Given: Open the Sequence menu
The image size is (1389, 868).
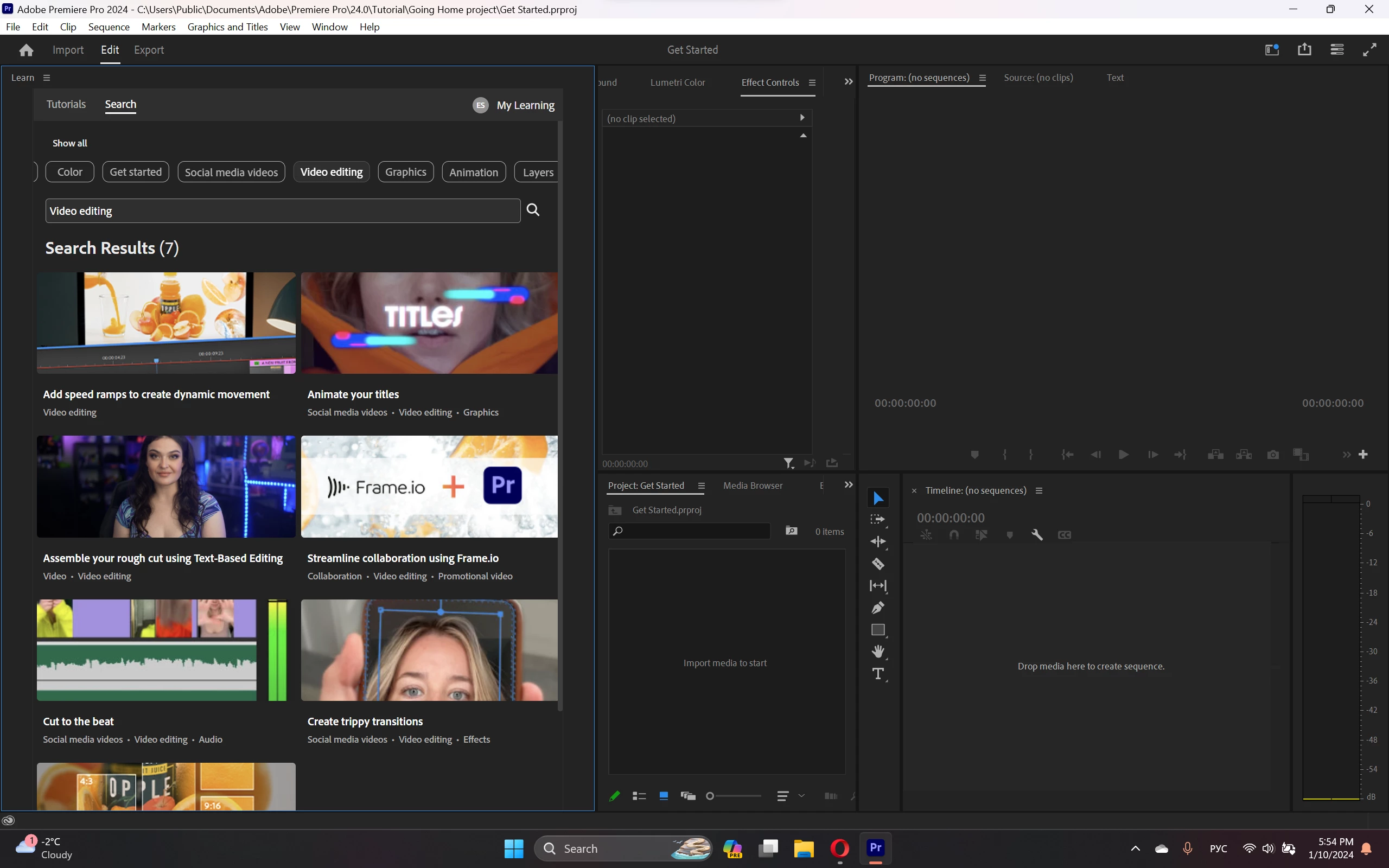Looking at the screenshot, I should [109, 27].
